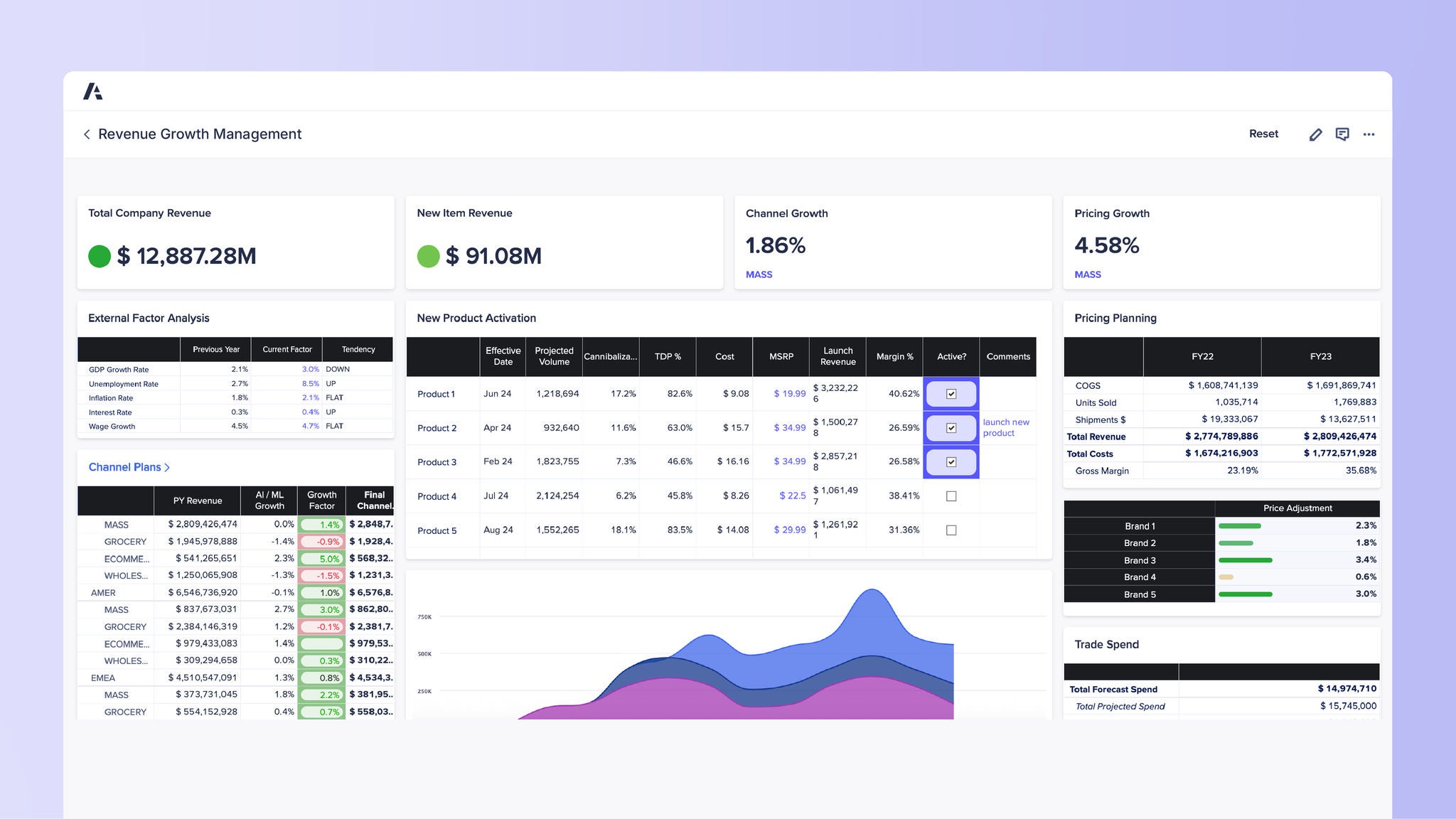The height and width of the screenshot is (819, 1456).
Task: Click the green indicator beside New Item Revenue
Action: [429, 257]
